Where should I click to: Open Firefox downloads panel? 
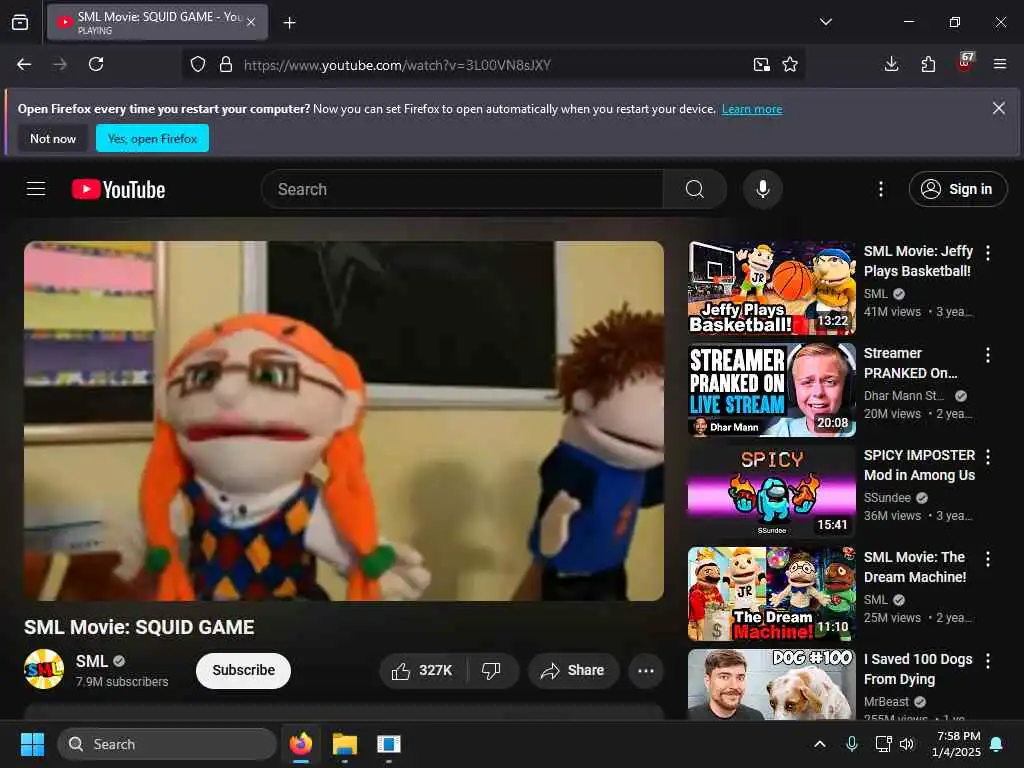[x=891, y=64]
